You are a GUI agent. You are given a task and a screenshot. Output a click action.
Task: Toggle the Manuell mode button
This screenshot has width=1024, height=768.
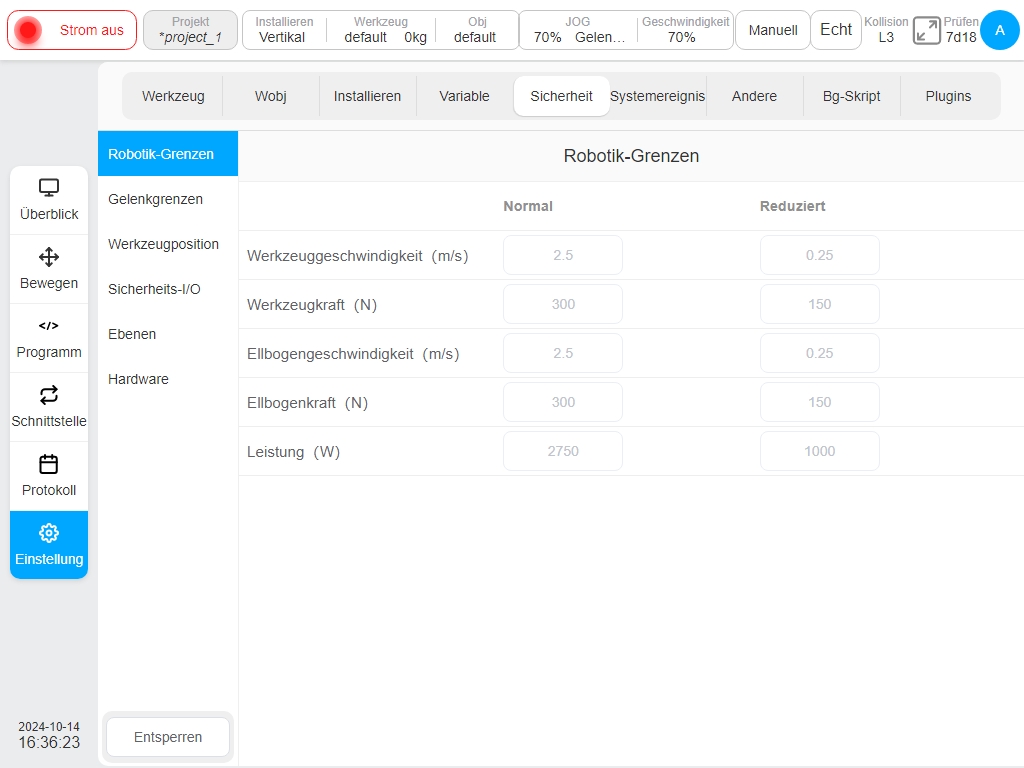773,30
